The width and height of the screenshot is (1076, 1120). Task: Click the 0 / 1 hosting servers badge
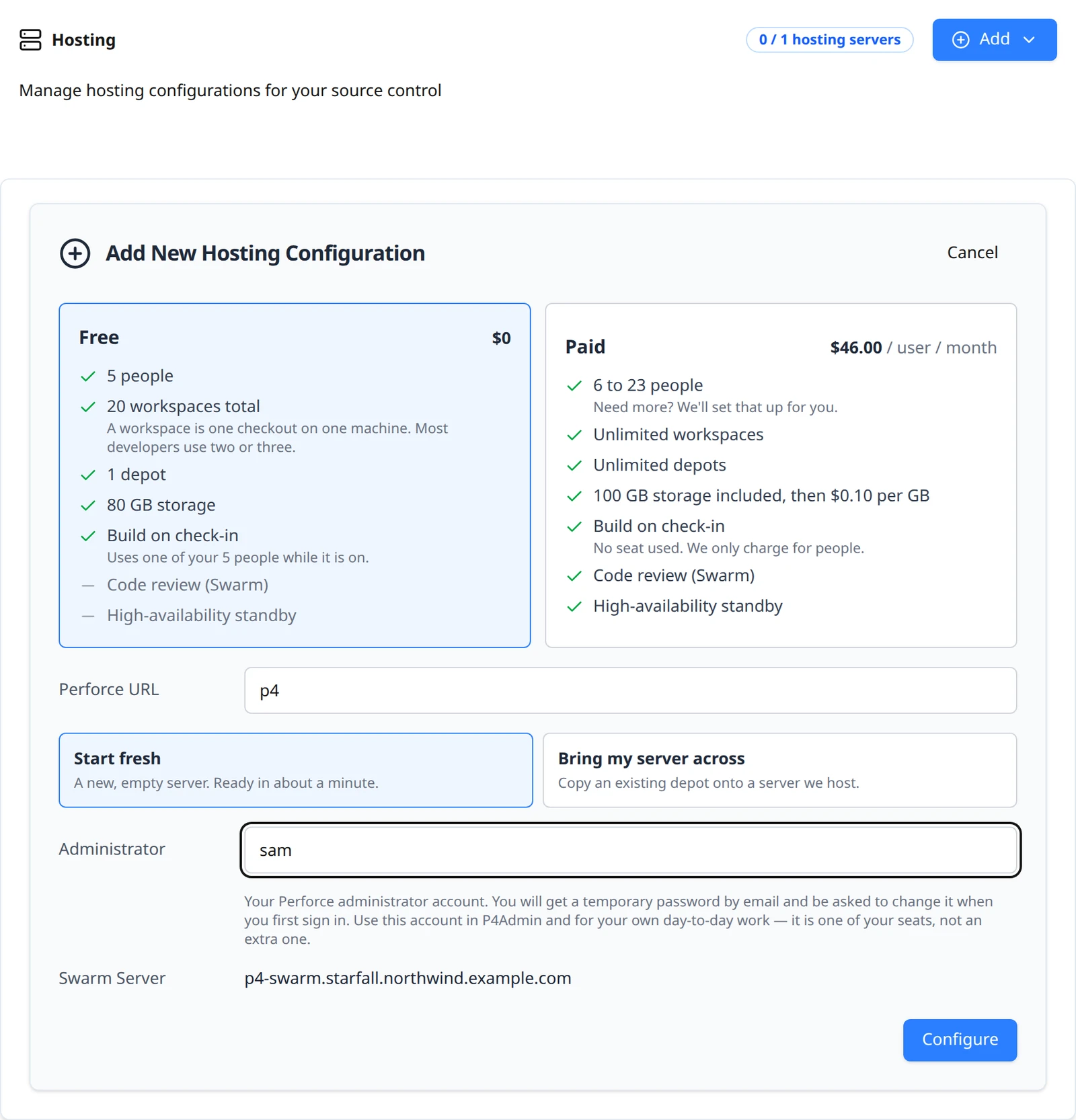[829, 40]
